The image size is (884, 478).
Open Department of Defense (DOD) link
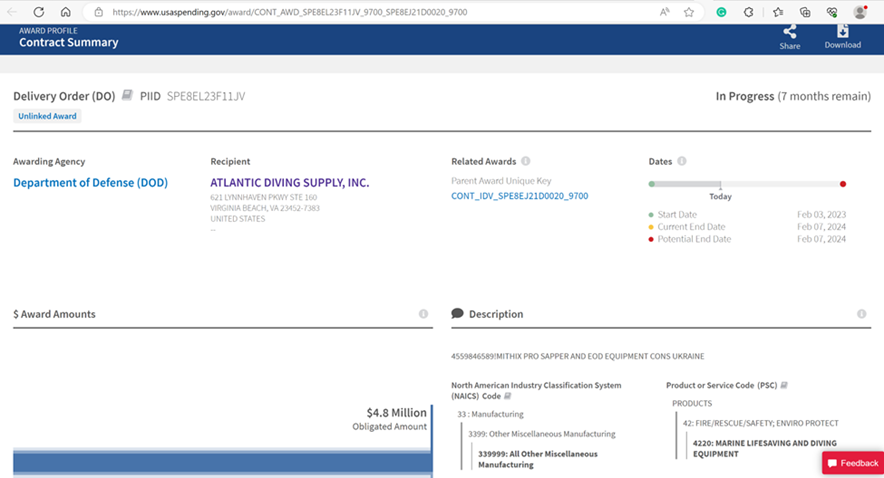tap(91, 183)
